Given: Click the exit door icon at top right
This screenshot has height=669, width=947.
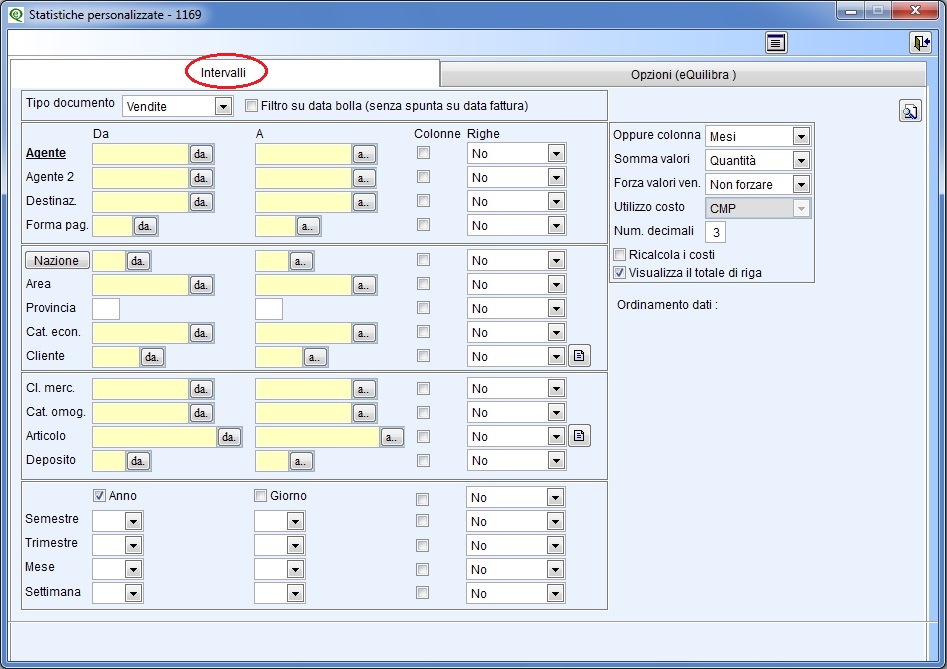Looking at the screenshot, I should (x=920, y=43).
